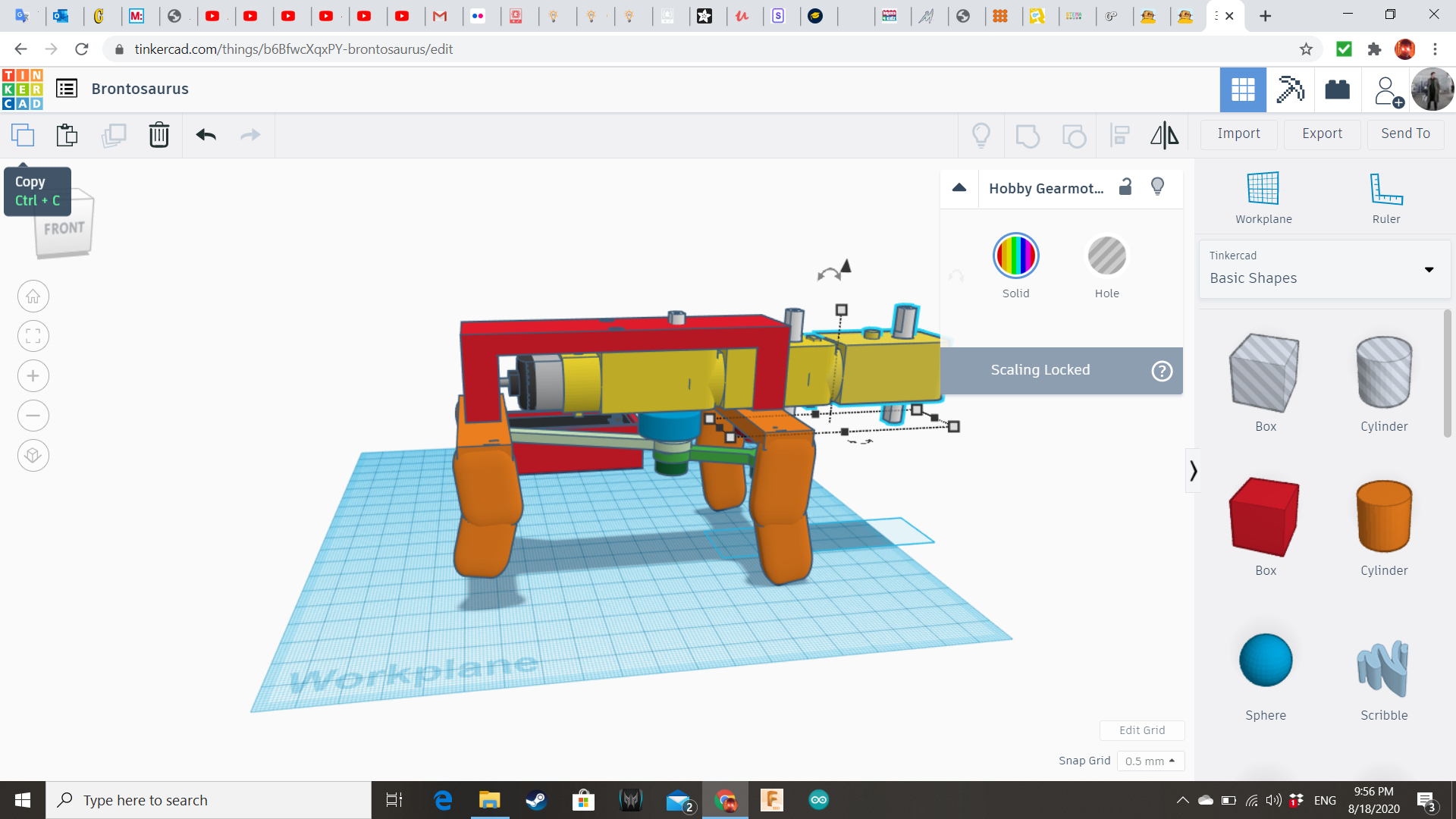The width and height of the screenshot is (1456, 819).
Task: Toggle the shape lock icon
Action: (x=1125, y=187)
